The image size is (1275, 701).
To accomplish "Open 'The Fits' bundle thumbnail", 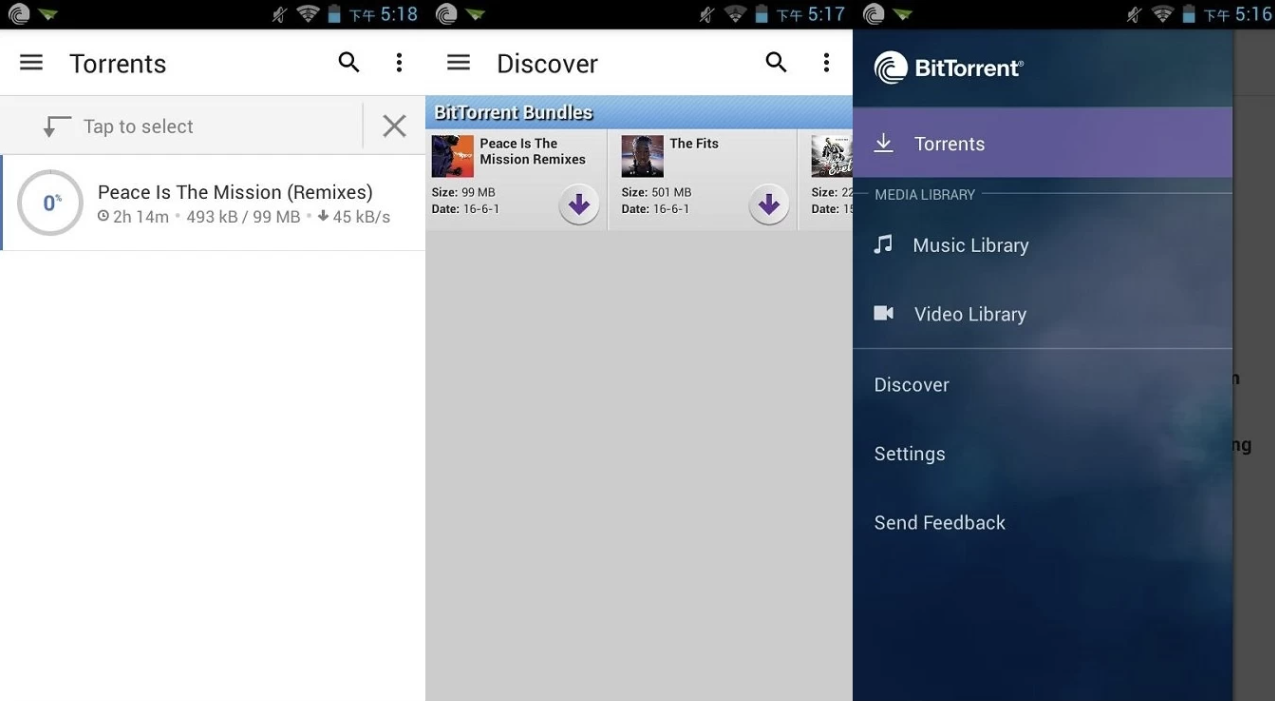I will pyautogui.click(x=642, y=157).
